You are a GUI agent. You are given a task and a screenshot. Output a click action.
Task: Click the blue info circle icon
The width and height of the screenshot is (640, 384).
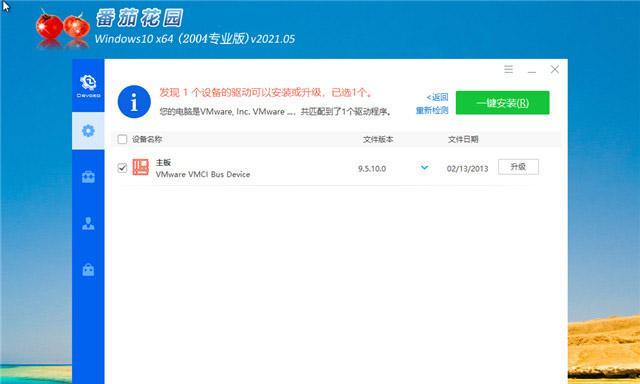point(134,102)
